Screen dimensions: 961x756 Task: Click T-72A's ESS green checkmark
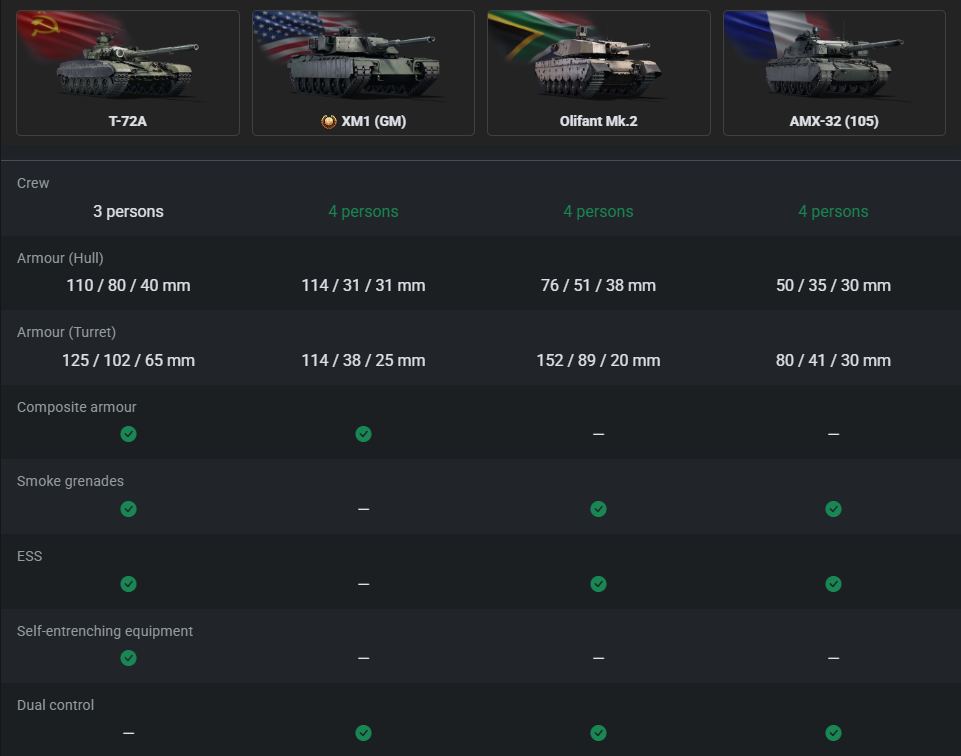coord(128,584)
